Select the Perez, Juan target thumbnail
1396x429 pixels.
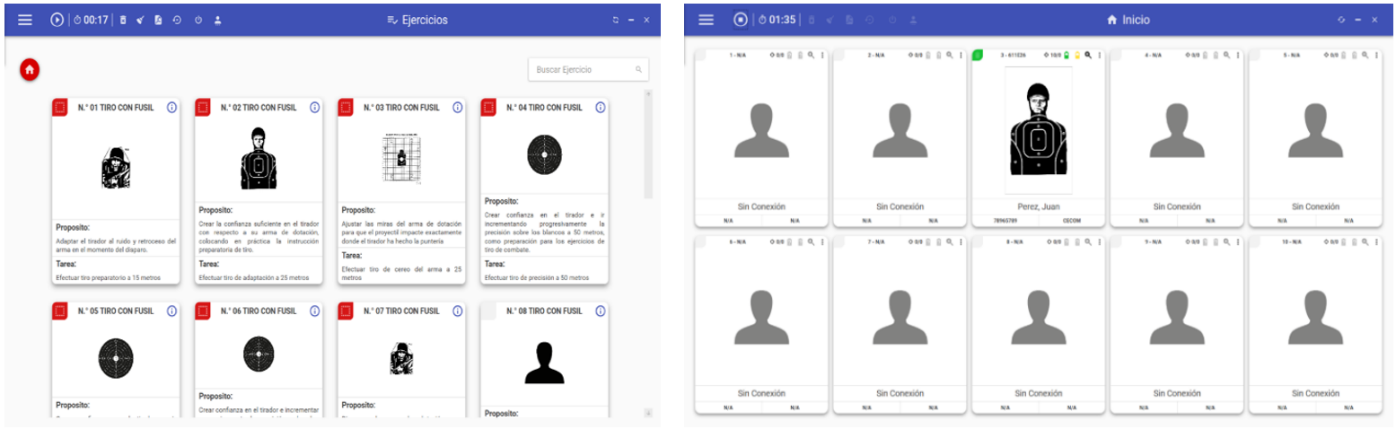click(x=1038, y=130)
